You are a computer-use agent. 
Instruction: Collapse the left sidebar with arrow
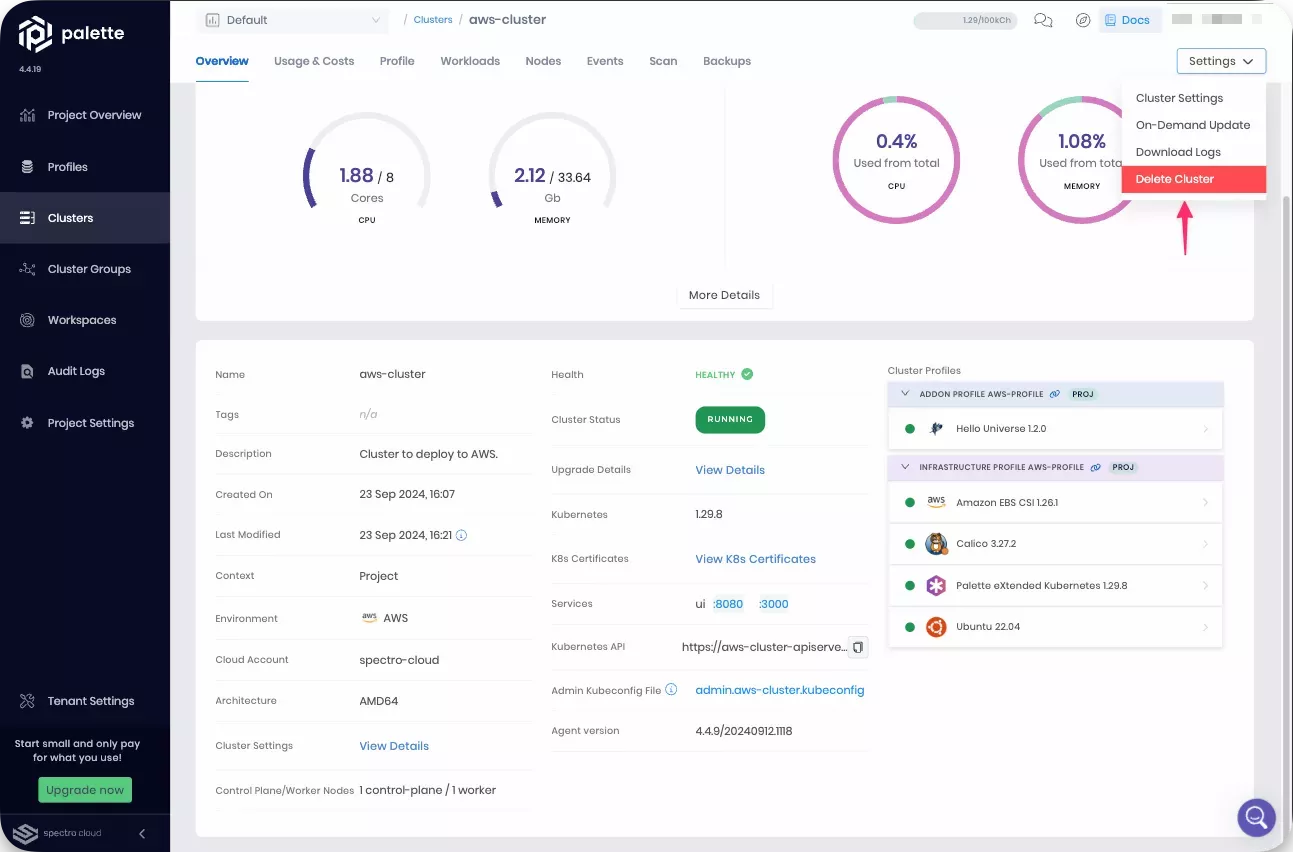point(142,833)
